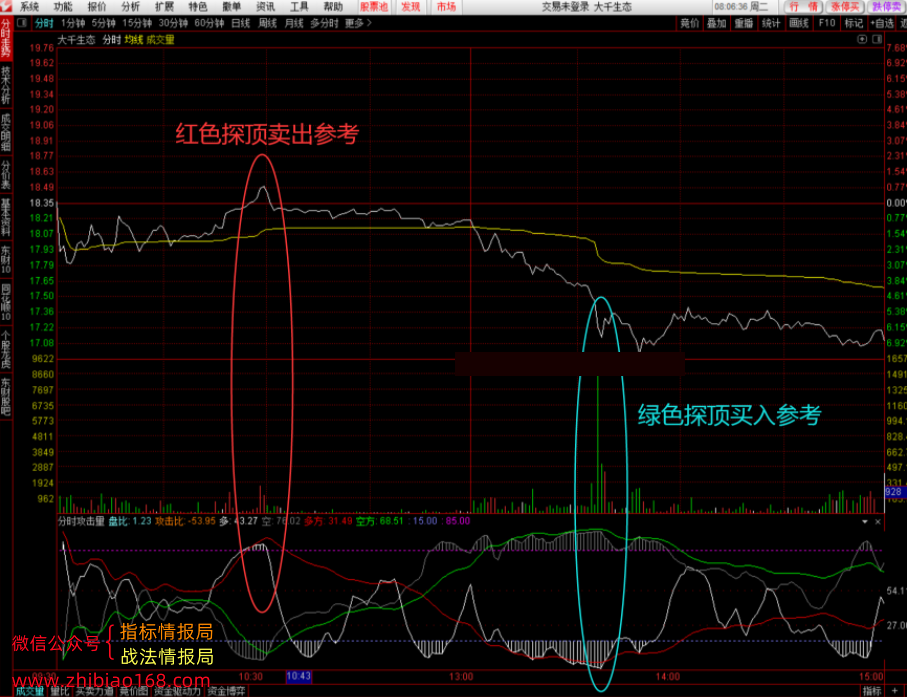Click the 股票池 button

[374, 7]
